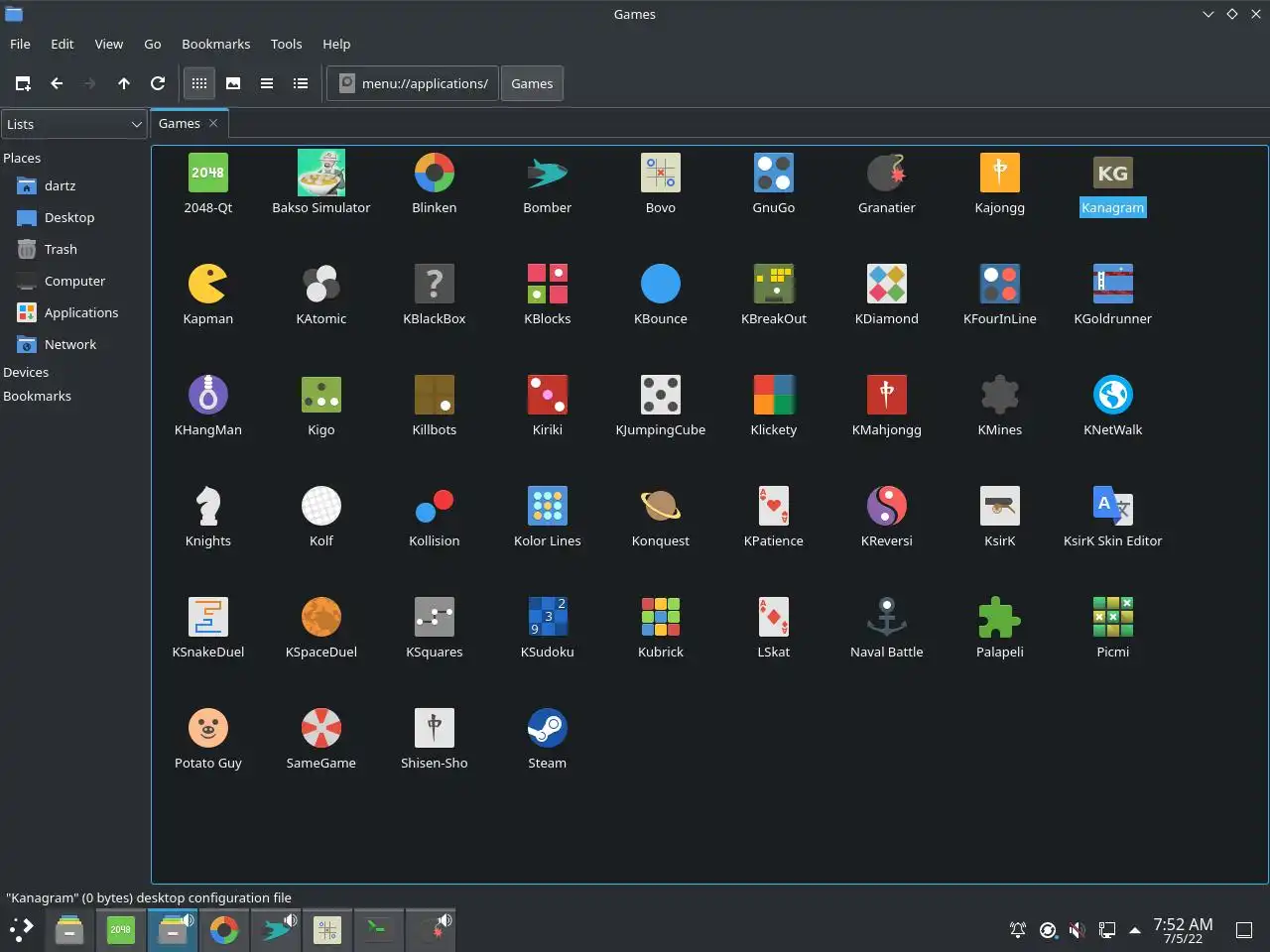Click the KMines mine icon
This screenshot has width=1270, height=952.
[1000, 395]
